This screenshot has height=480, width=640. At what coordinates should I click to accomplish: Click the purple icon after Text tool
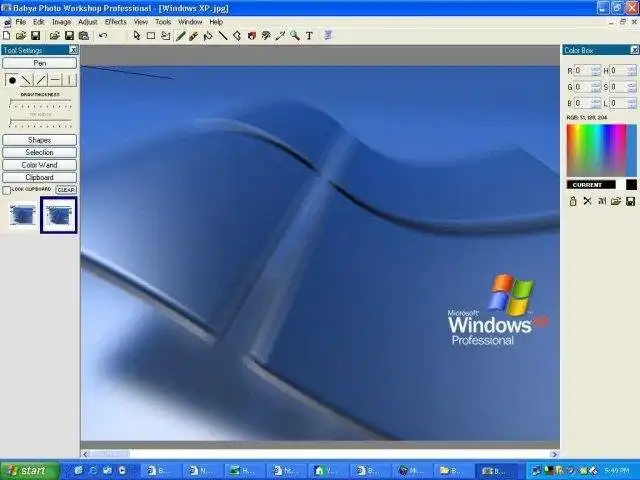pos(328,36)
